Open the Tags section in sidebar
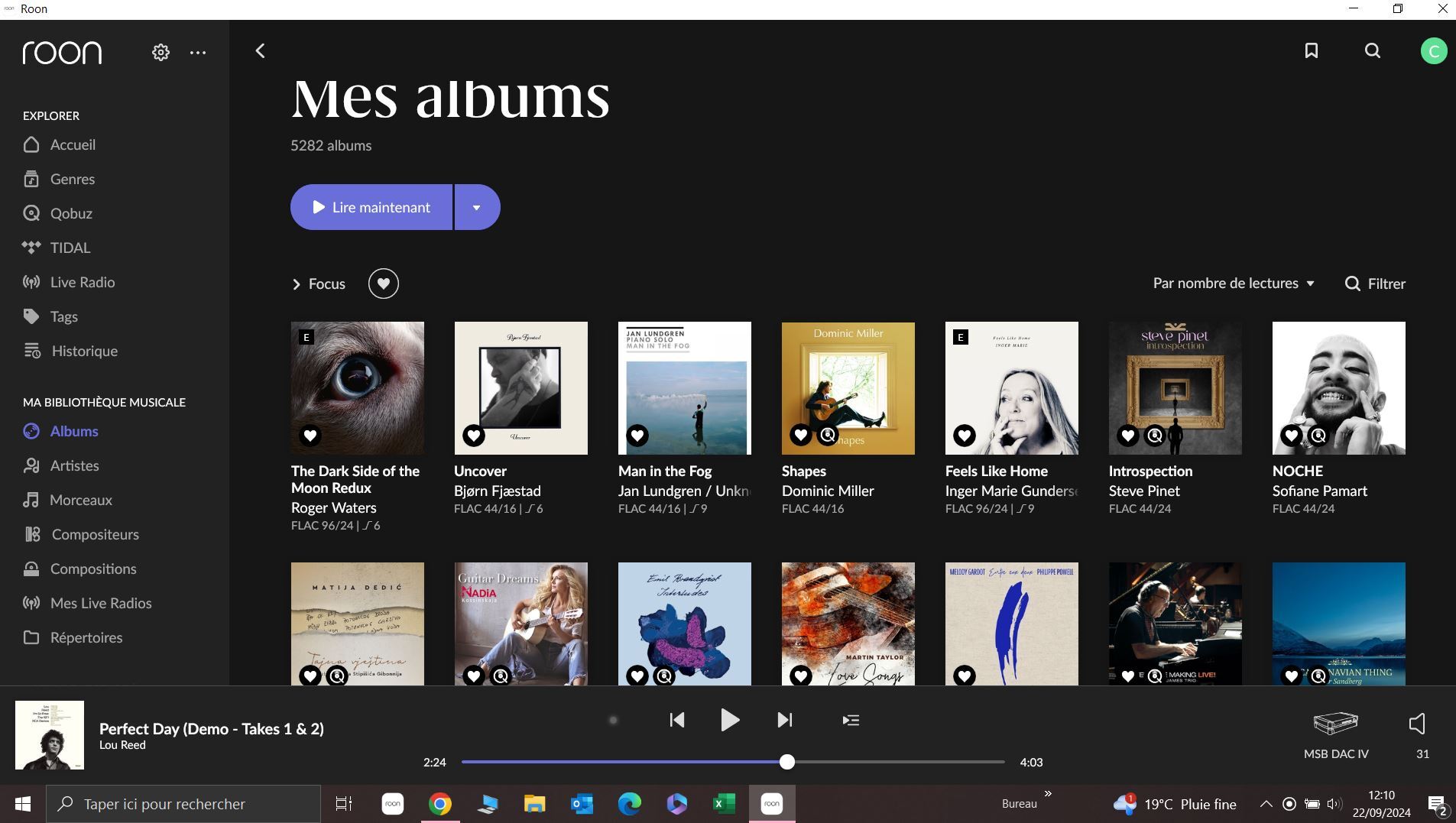The width and height of the screenshot is (1456, 823). [x=50, y=316]
